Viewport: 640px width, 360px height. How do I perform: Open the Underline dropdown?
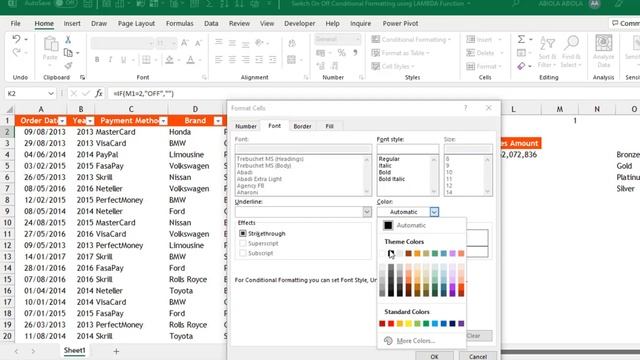367,212
